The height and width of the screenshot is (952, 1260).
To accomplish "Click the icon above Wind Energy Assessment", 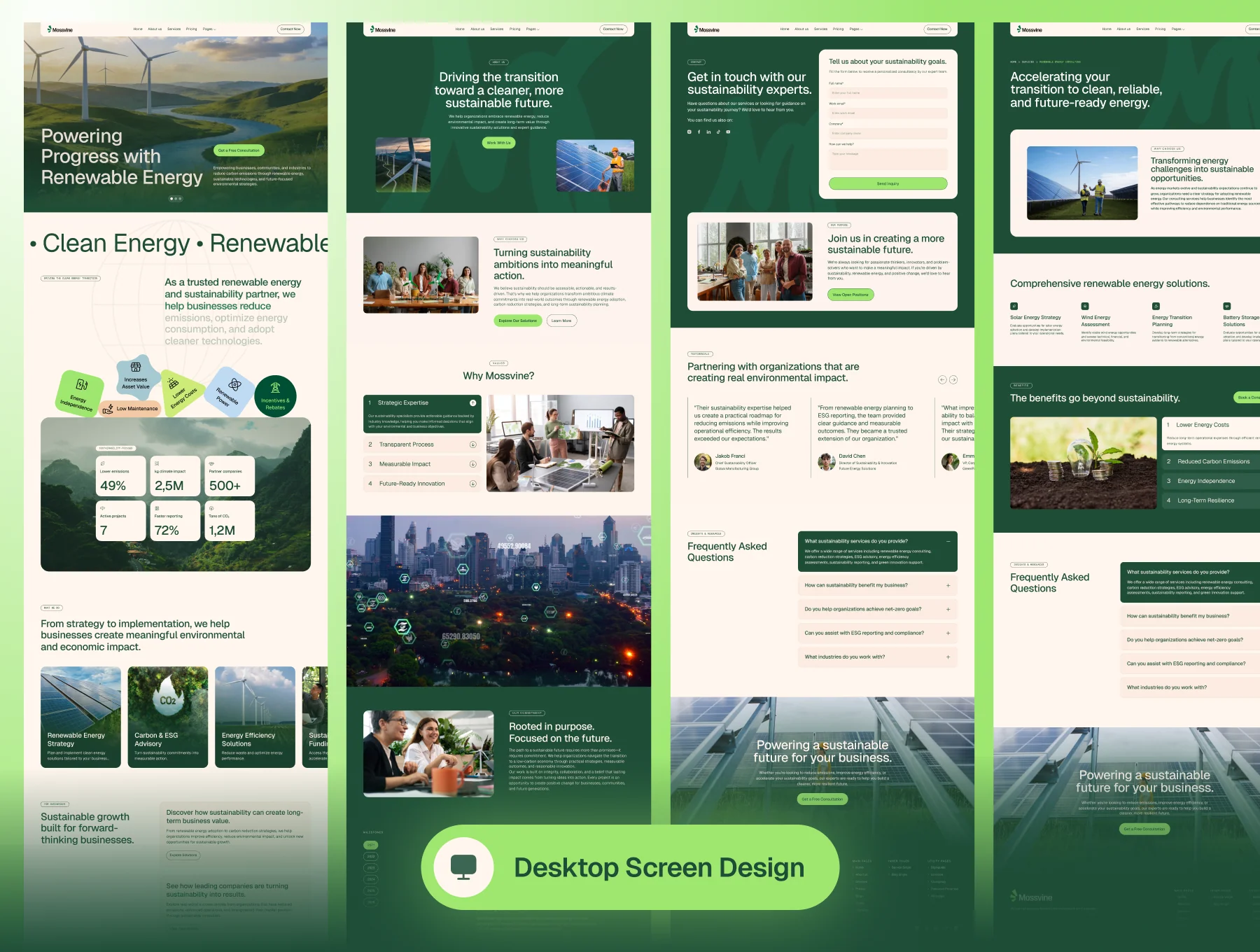I will click(x=1085, y=306).
